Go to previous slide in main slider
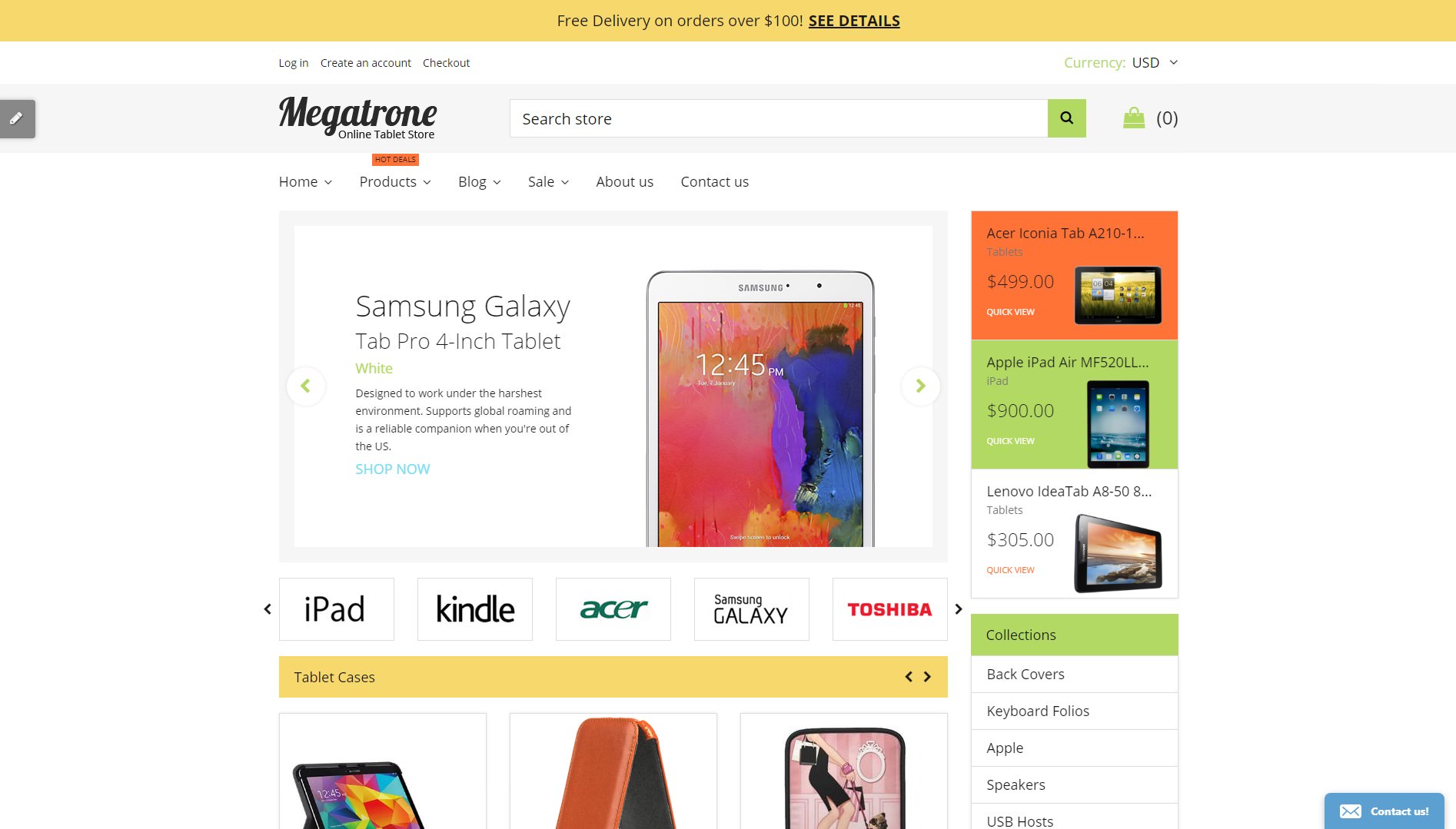Viewport: 1456px width, 829px height. click(306, 386)
